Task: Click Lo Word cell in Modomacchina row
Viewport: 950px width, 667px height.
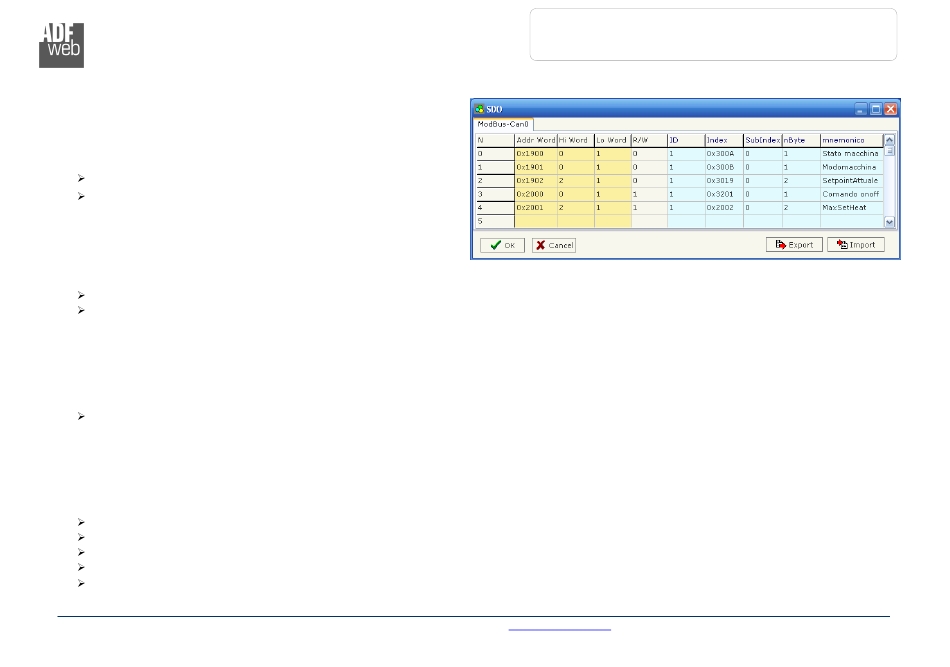Action: (x=613, y=167)
